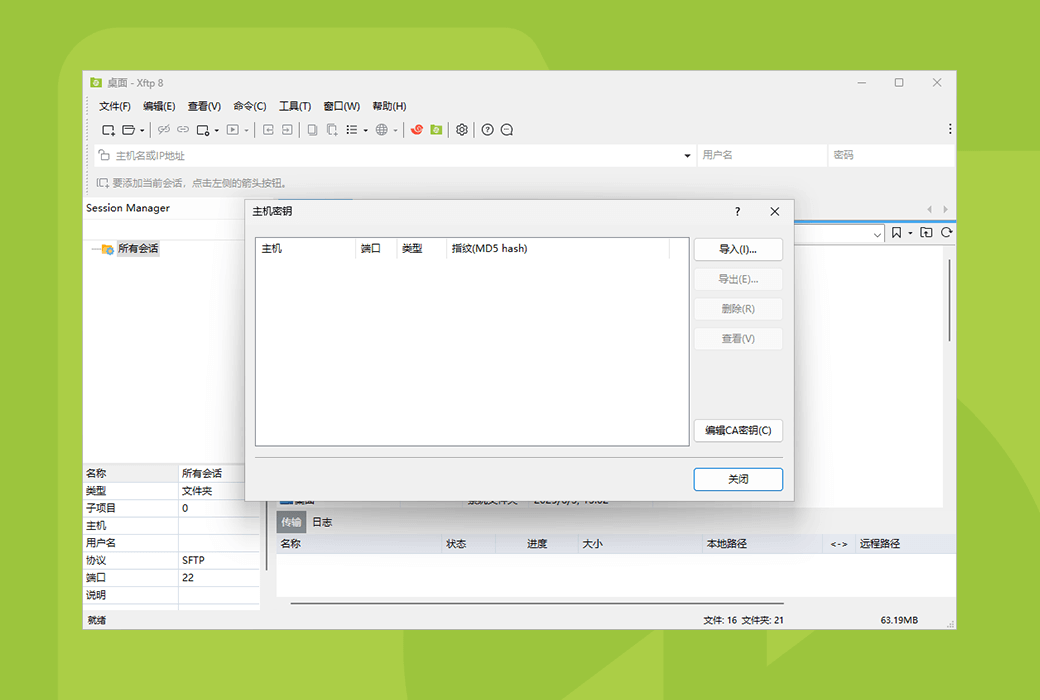
Task: Click the Xftp app icon in title bar
Action: tap(96, 82)
